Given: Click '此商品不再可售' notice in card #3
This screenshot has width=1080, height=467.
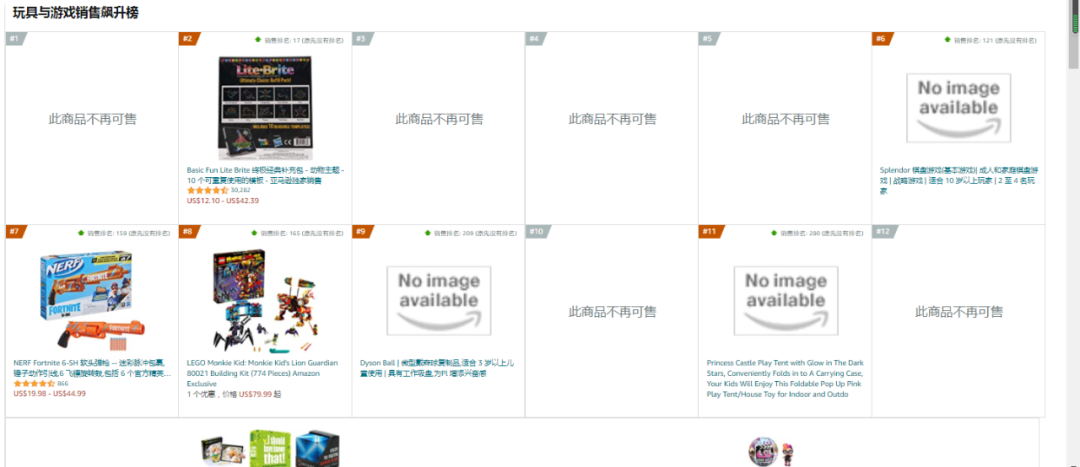Looking at the screenshot, I should (x=439, y=118).
